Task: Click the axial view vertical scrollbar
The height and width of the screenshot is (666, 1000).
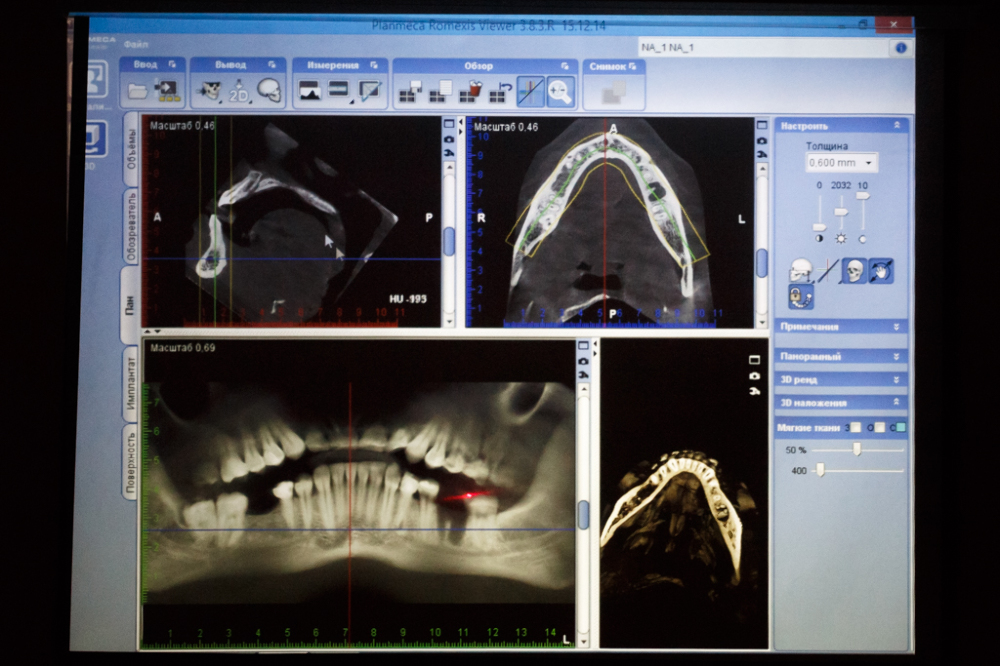Action: coord(762,262)
